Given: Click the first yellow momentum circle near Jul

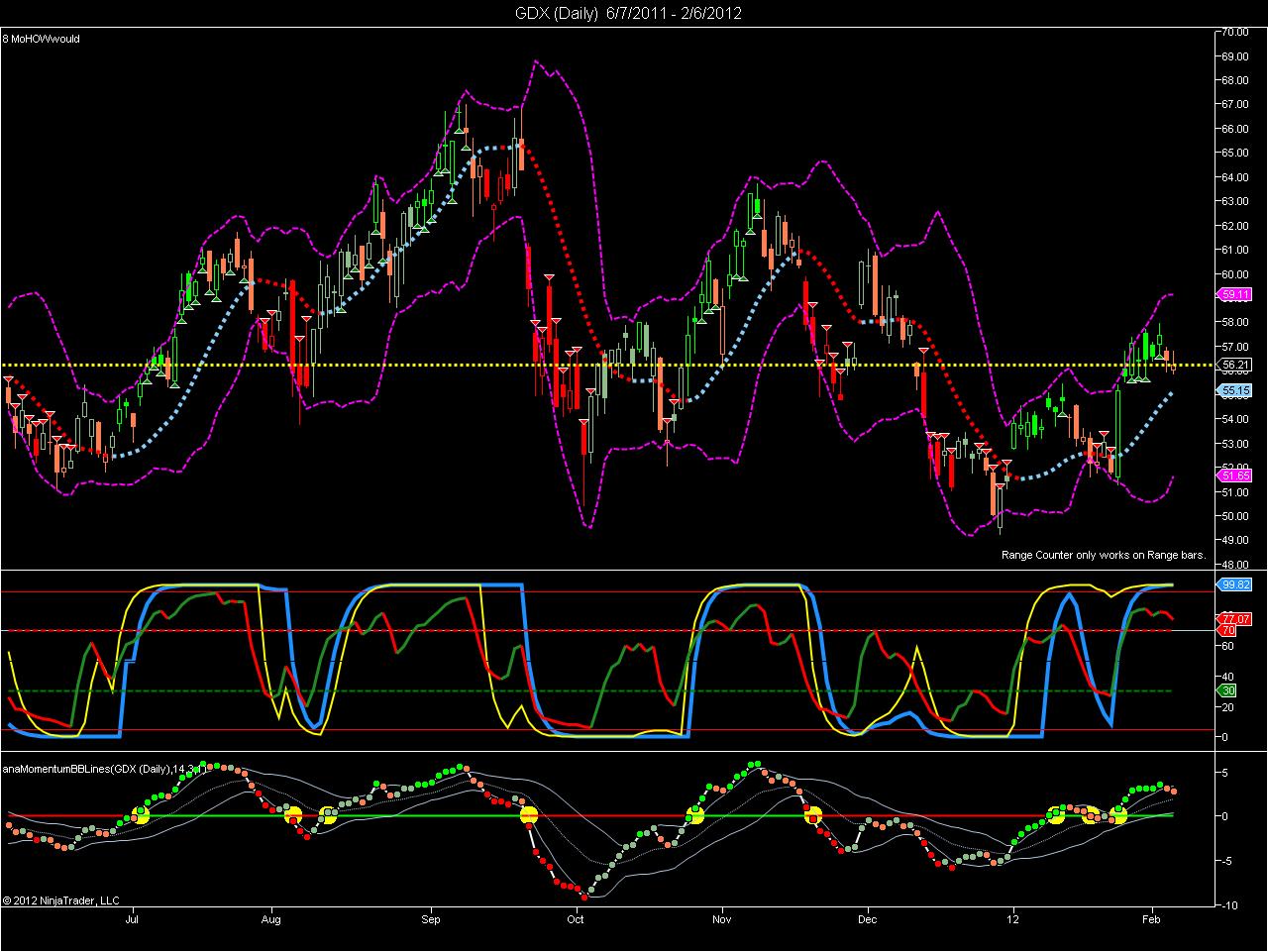Looking at the screenshot, I should click(140, 815).
